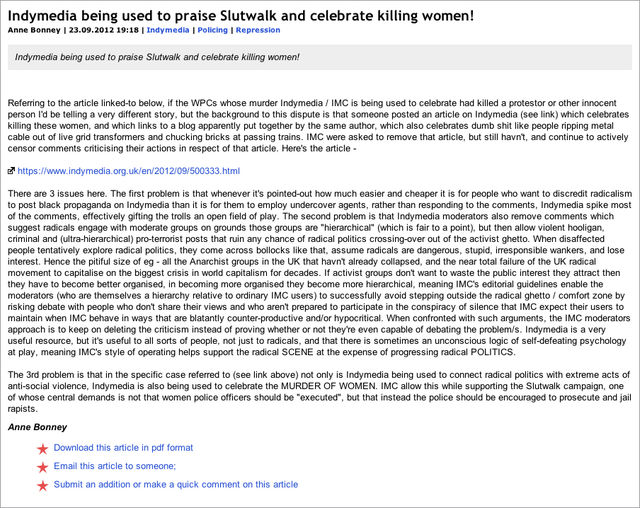Screen dimensions: 640x508
Task: Submit an addition or quick comment link
Action: click(x=175, y=484)
